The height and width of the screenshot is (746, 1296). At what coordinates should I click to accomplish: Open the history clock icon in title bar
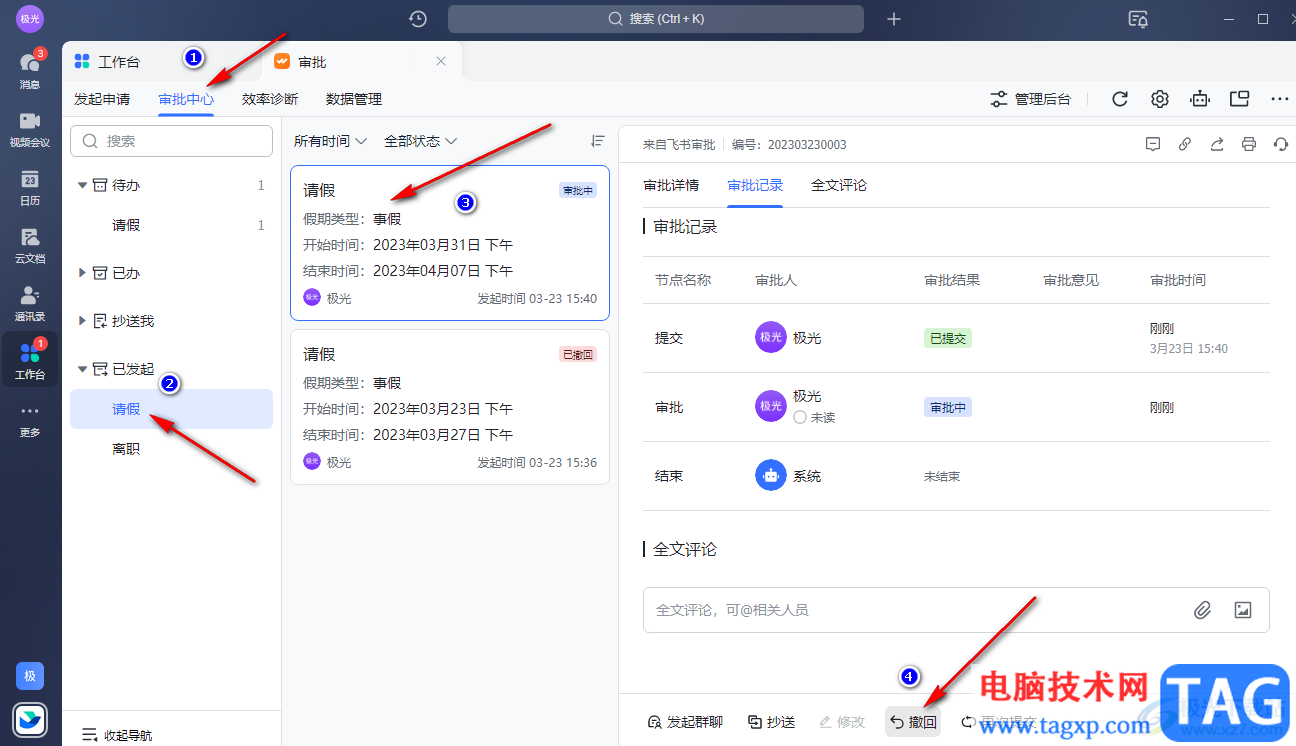coord(418,19)
